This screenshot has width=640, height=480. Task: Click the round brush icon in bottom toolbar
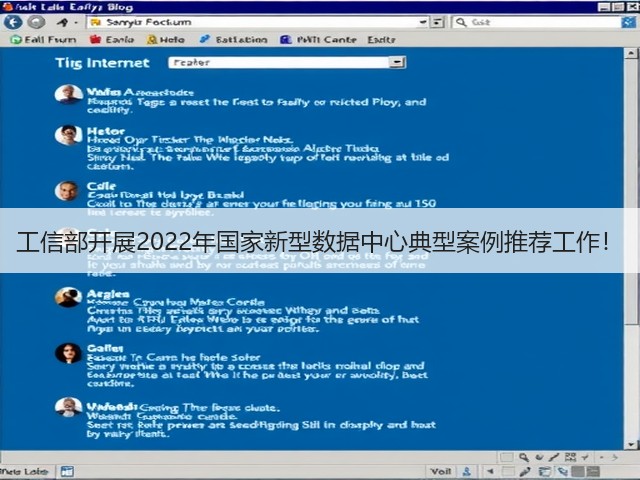coord(539,458)
